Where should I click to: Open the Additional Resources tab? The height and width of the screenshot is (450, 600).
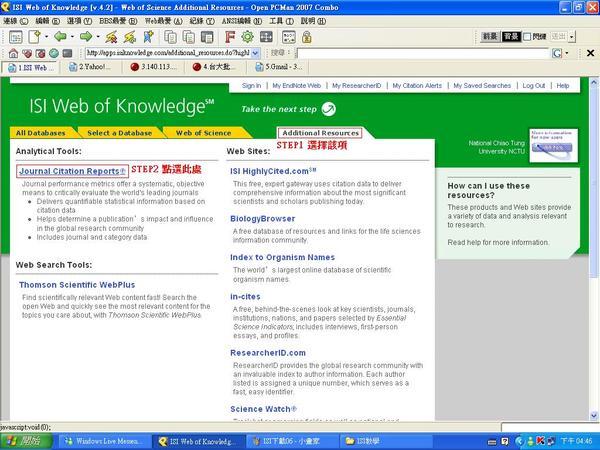(320, 133)
